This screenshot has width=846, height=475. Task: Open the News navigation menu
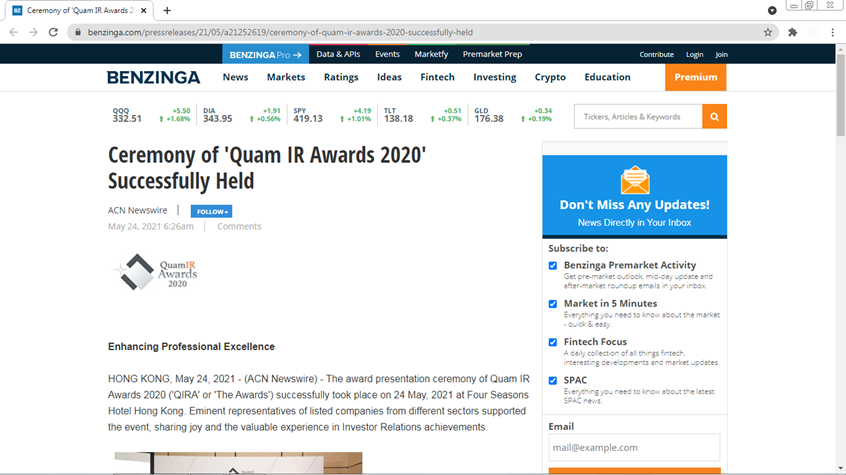click(235, 77)
